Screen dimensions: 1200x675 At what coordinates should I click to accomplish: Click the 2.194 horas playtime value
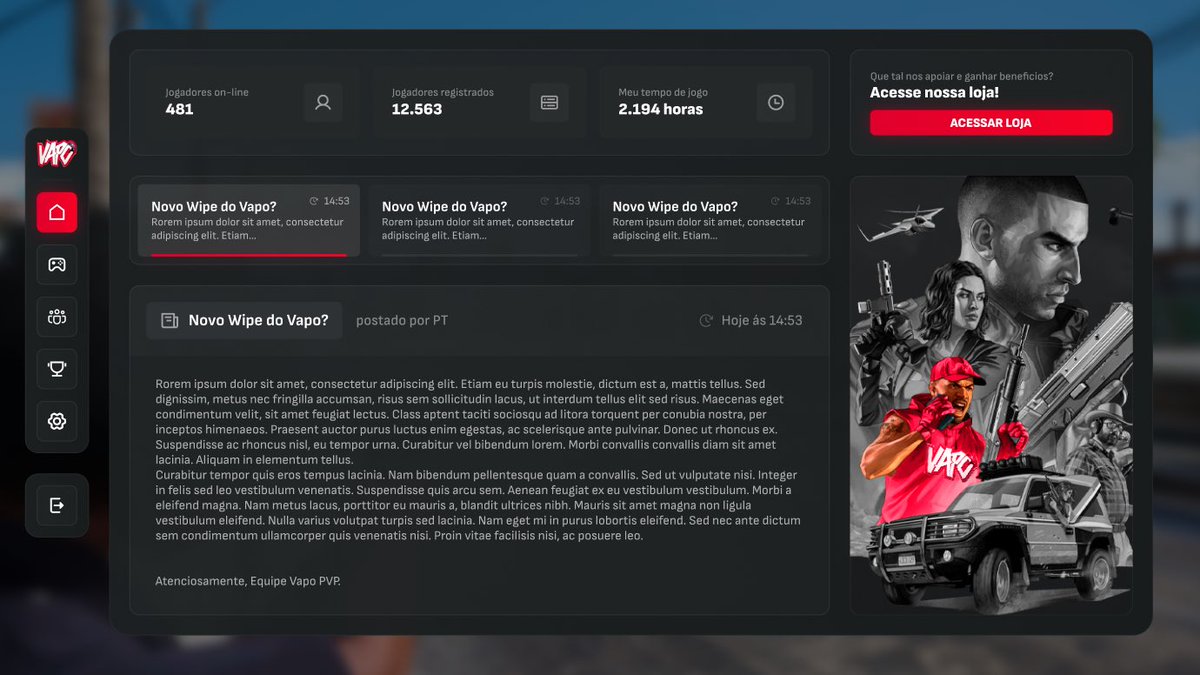[x=661, y=109]
